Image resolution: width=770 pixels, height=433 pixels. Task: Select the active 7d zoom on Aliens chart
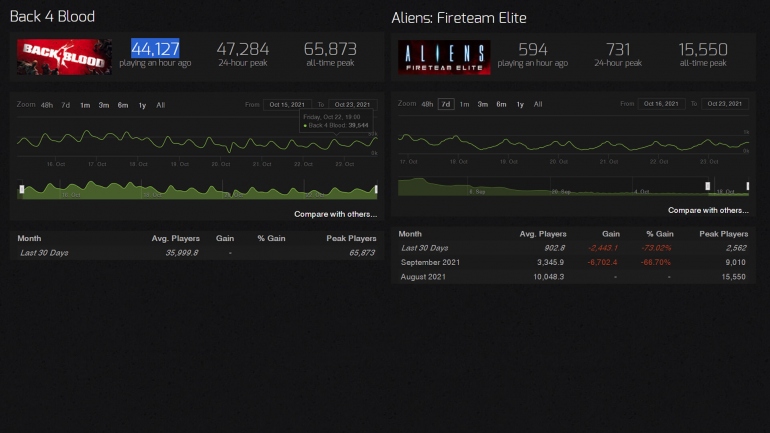coord(446,104)
